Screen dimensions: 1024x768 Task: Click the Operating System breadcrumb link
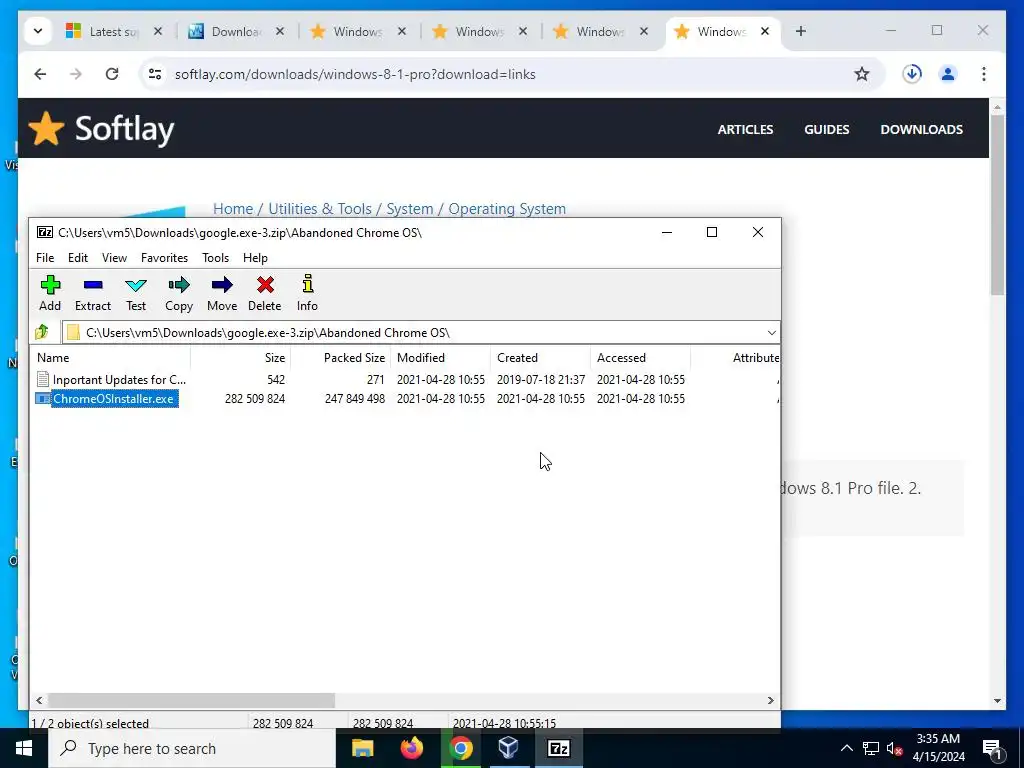coord(507,209)
